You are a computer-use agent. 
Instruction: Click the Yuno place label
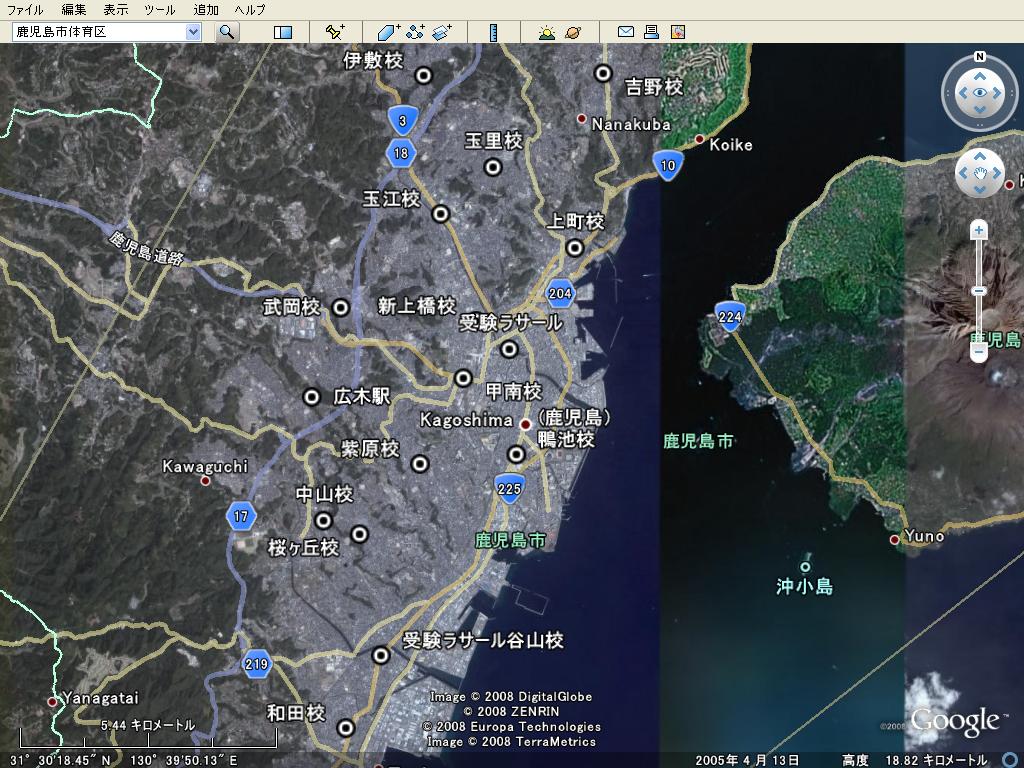coord(924,536)
